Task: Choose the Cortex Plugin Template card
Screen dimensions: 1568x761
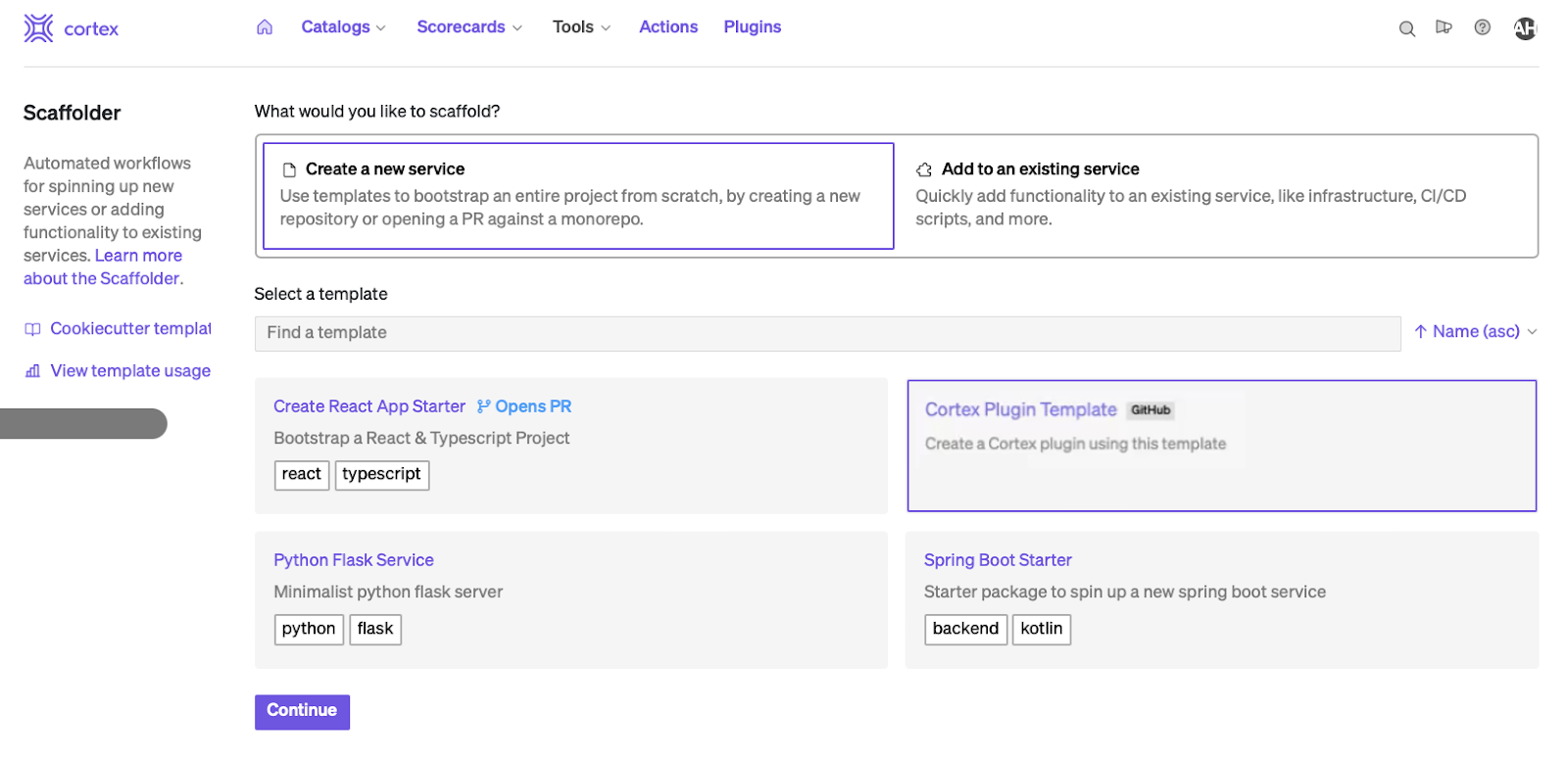Action: coord(1221,446)
